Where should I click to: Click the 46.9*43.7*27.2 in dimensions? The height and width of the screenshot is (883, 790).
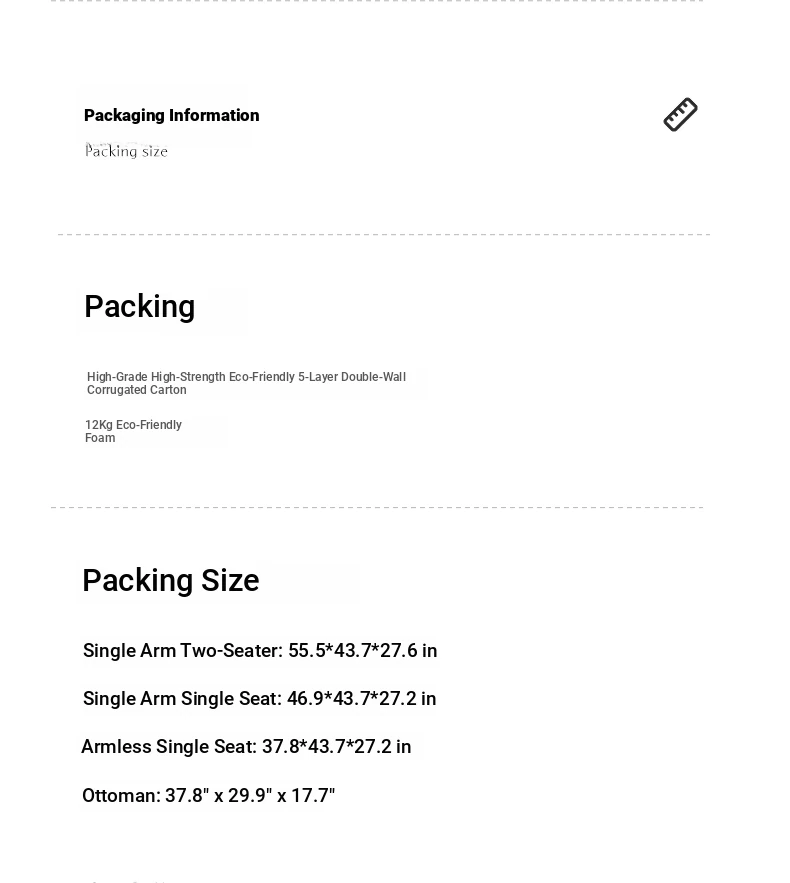(361, 698)
